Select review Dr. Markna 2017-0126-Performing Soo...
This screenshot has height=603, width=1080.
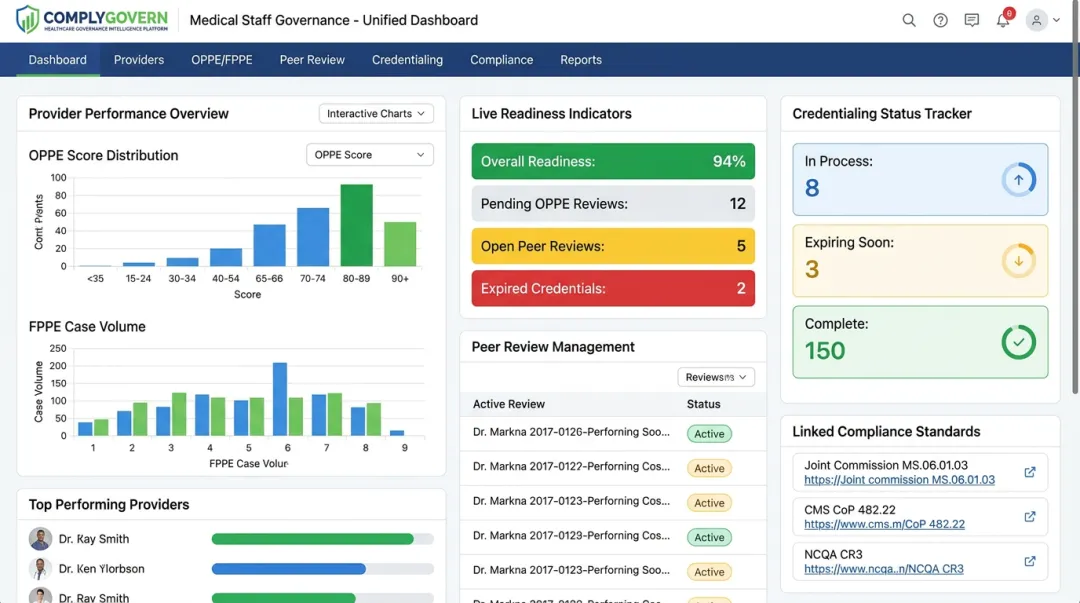571,432
